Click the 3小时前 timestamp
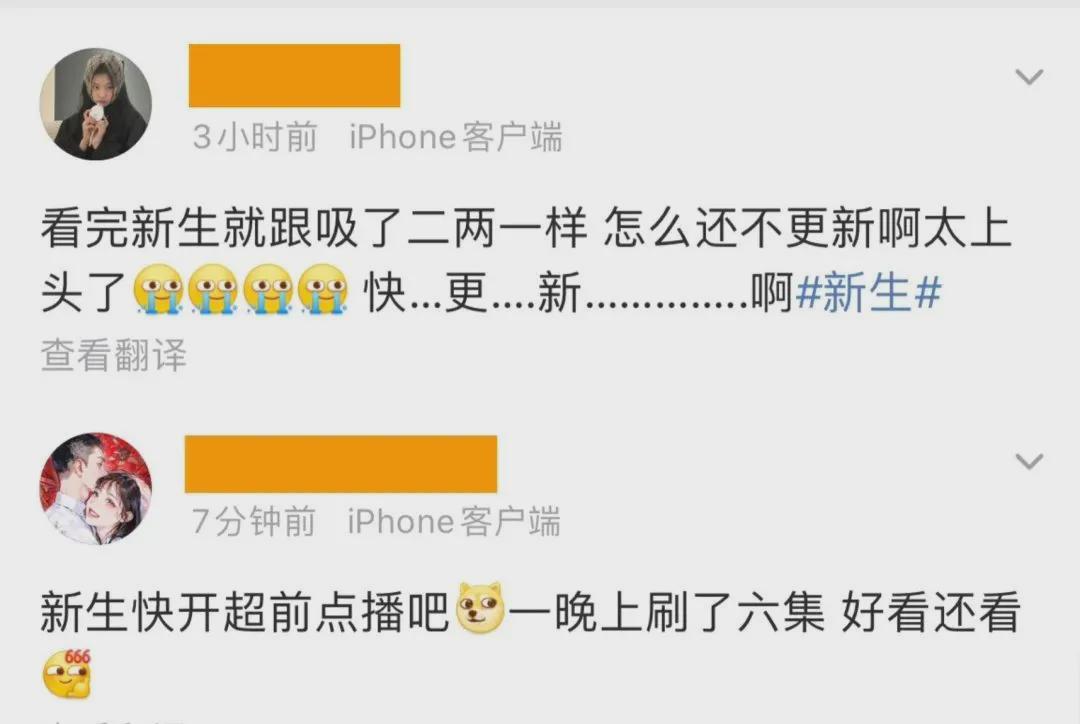The width and height of the screenshot is (1080, 724). 255,136
